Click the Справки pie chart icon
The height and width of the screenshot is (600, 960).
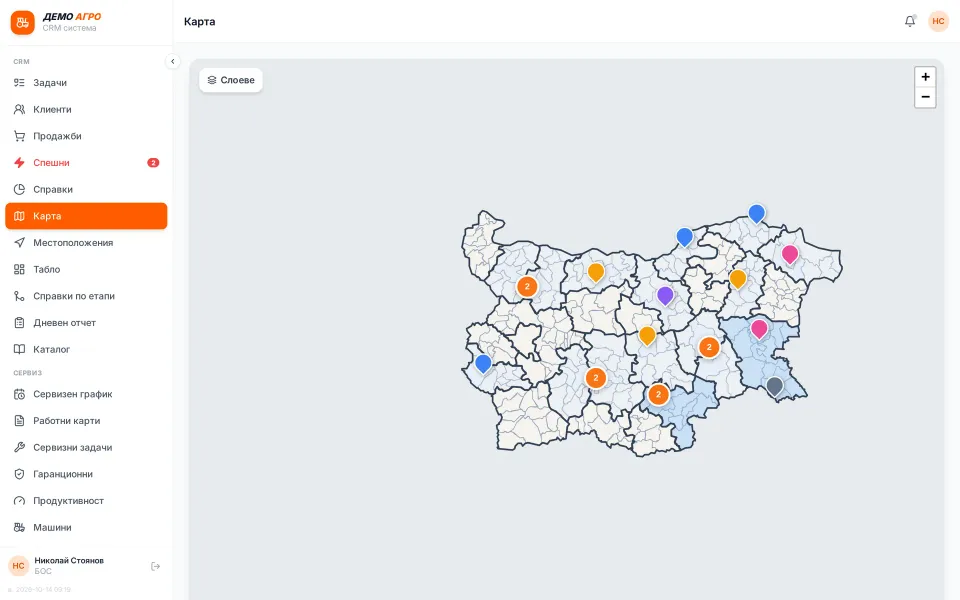coord(20,189)
